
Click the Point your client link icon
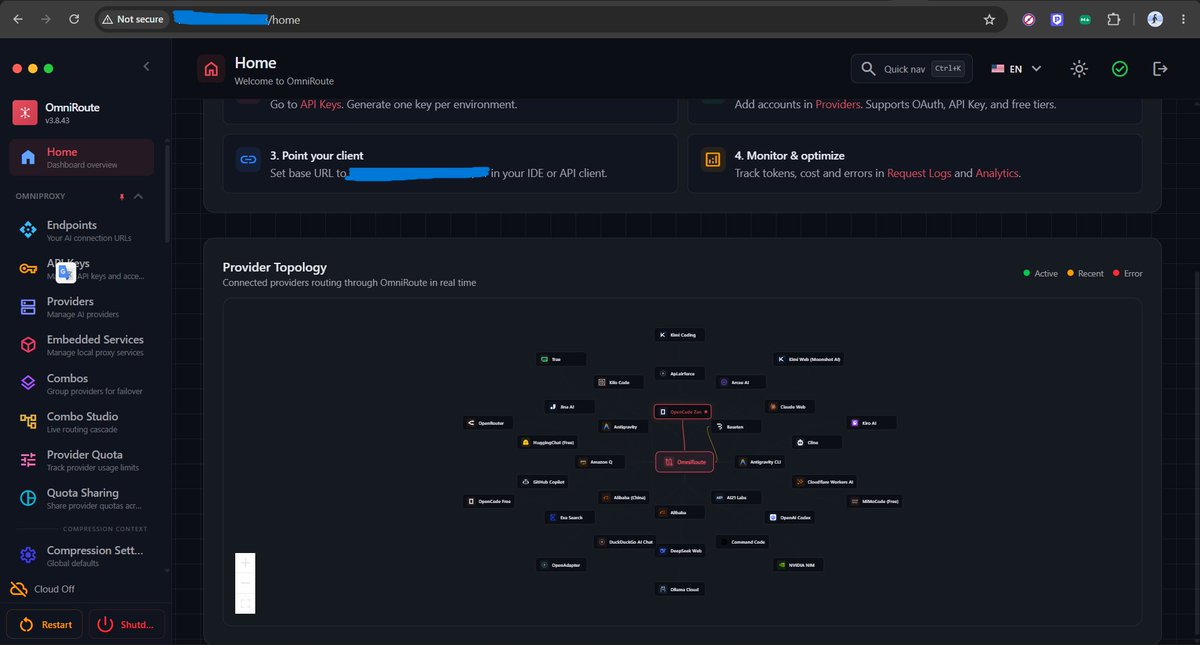coord(248,159)
